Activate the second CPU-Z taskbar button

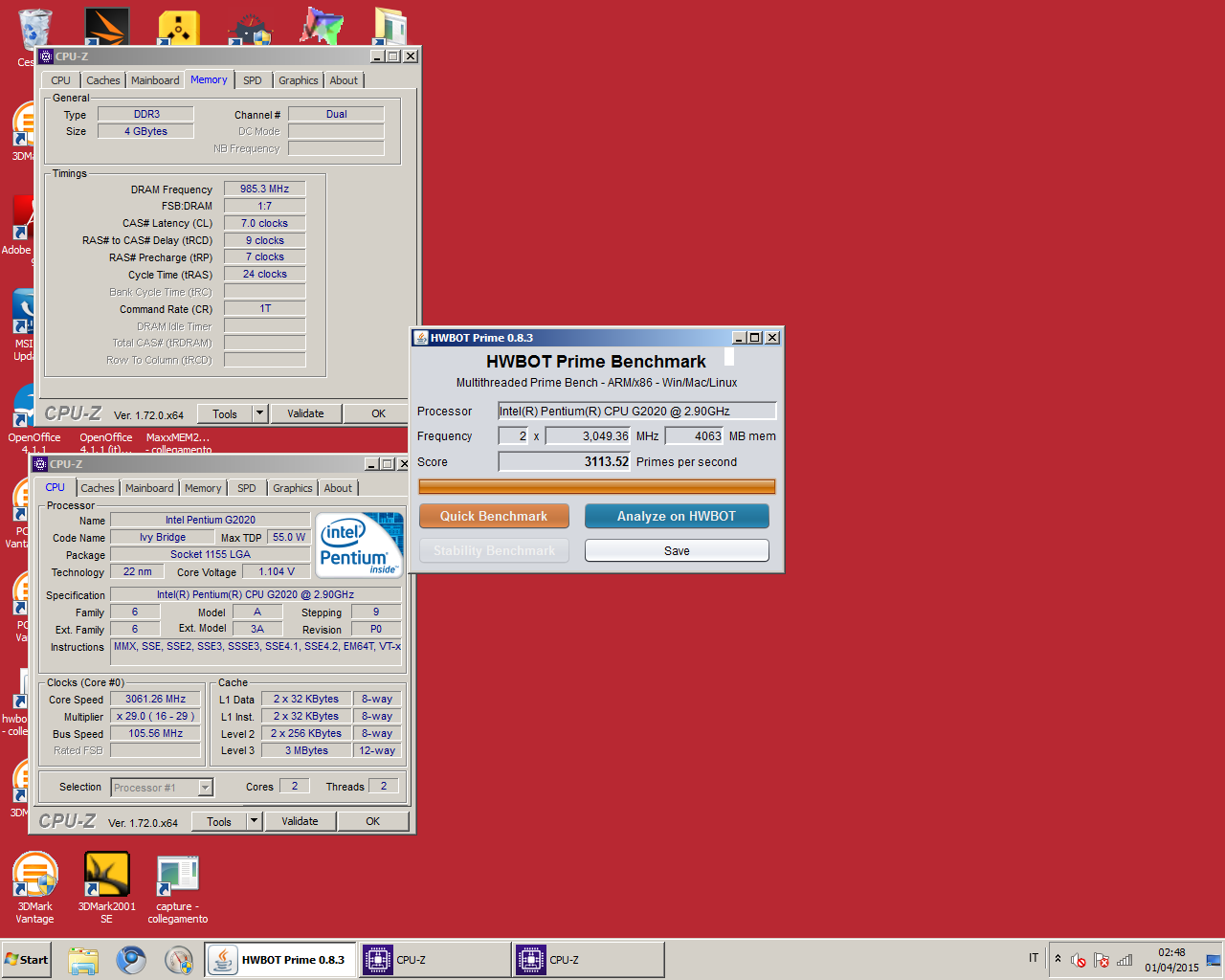click(x=588, y=960)
